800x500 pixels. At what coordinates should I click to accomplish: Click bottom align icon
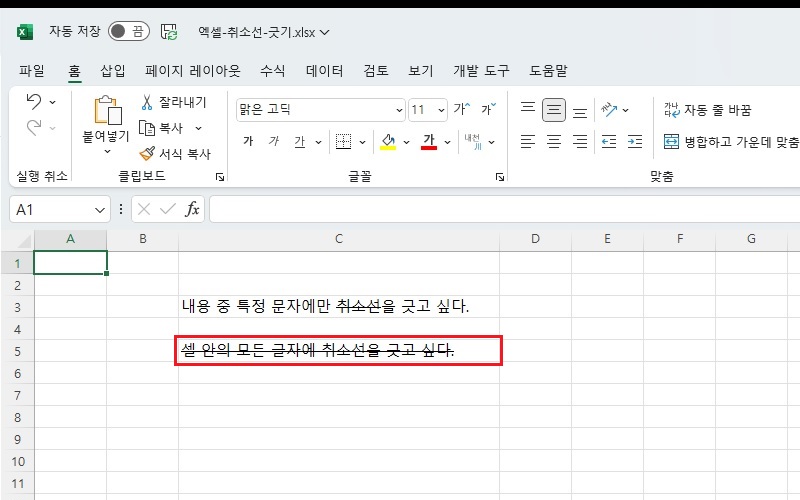(x=580, y=111)
